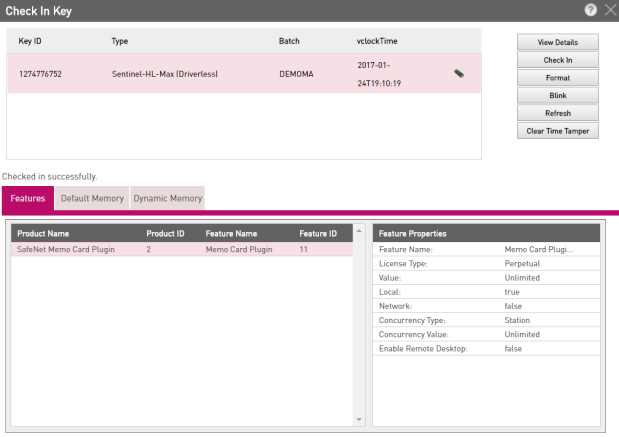
Task: Click the Local value true
Action: (x=512, y=292)
